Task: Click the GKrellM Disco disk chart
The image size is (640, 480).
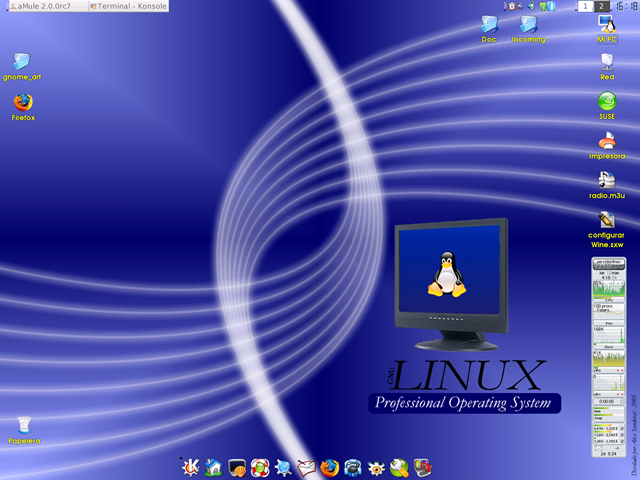Action: coord(609,336)
